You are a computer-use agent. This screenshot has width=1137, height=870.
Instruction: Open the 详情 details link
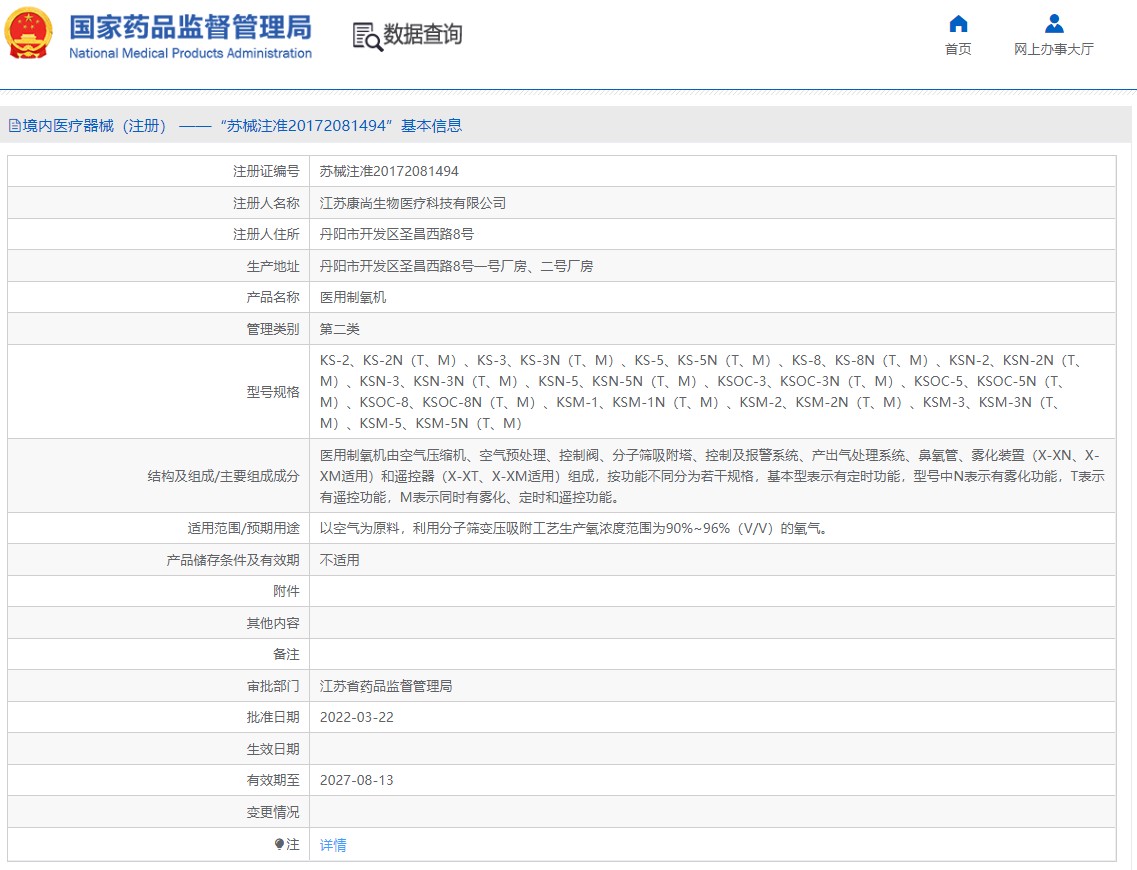pyautogui.click(x=333, y=845)
